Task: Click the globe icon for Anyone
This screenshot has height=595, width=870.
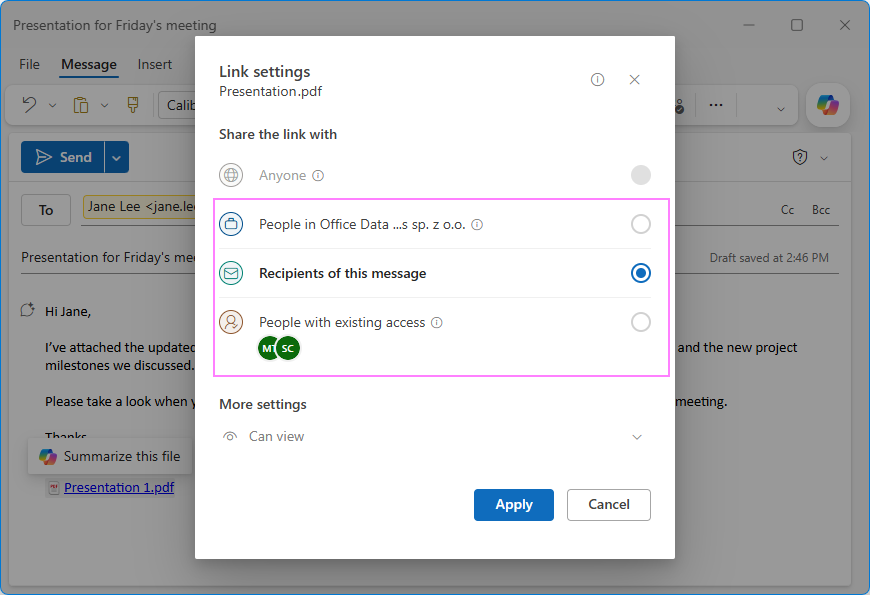Action: pyautogui.click(x=231, y=175)
